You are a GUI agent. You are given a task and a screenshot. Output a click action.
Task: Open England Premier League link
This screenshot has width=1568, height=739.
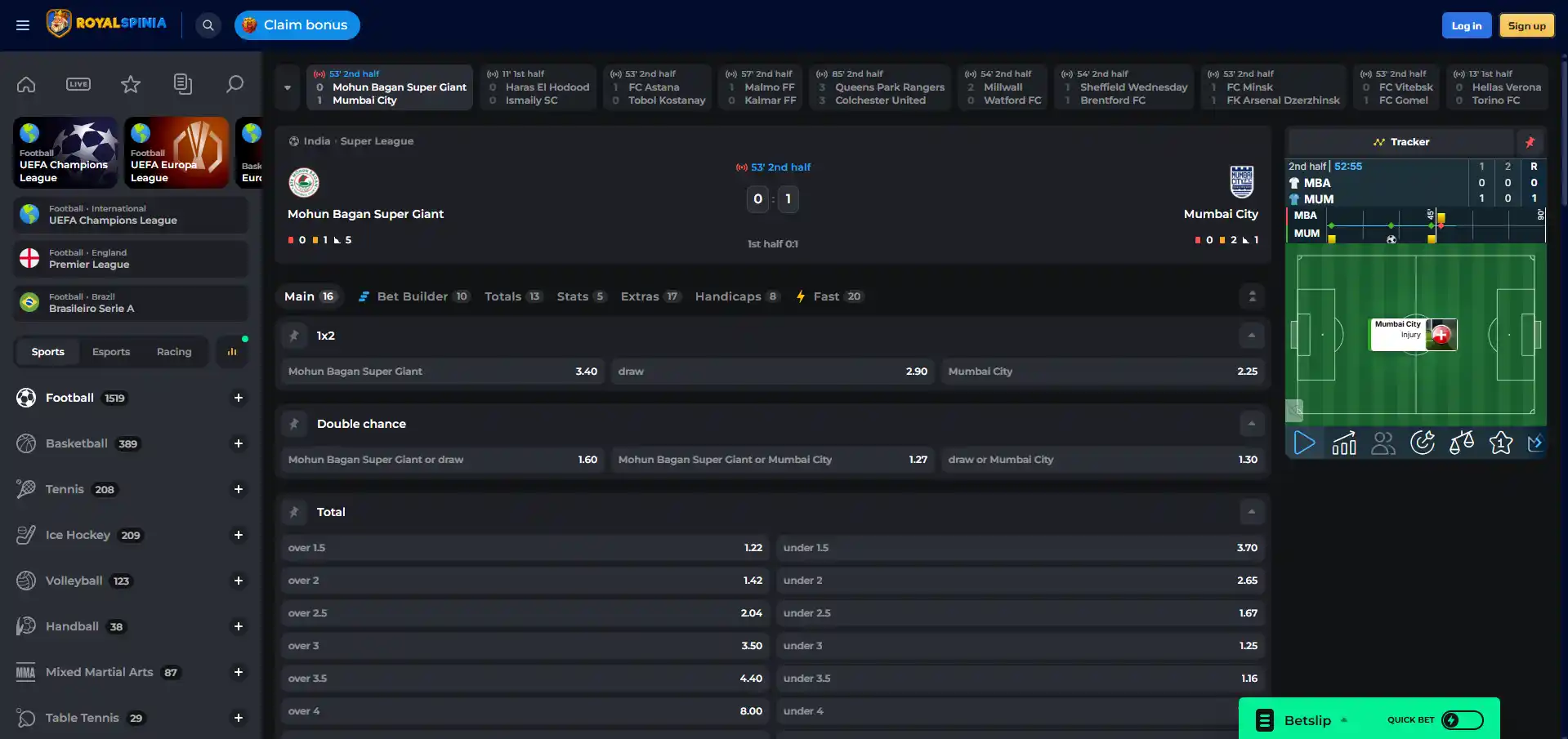coord(131,259)
